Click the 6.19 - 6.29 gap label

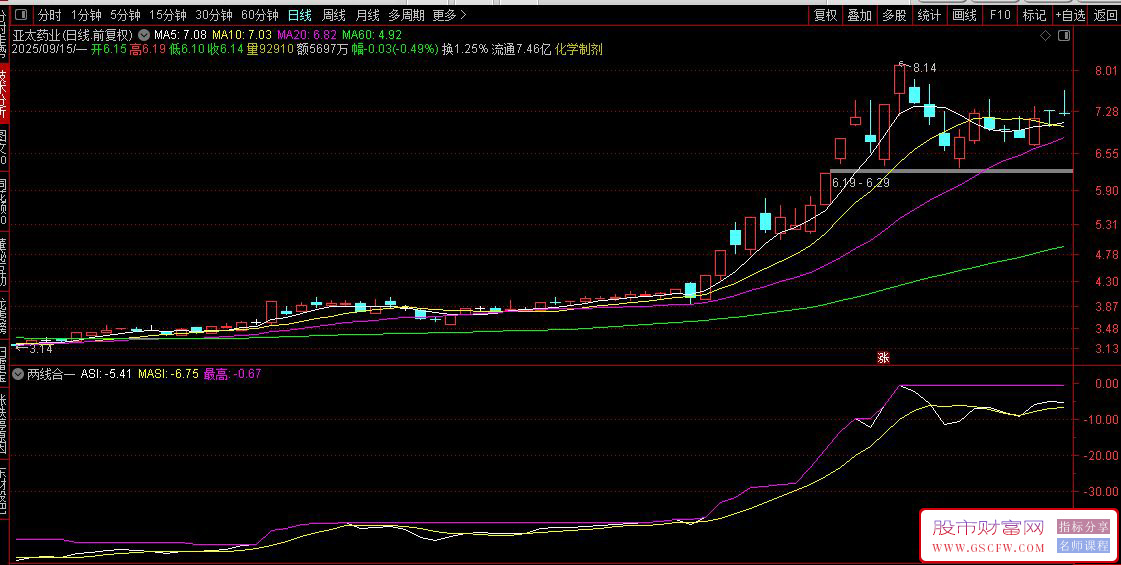click(861, 182)
